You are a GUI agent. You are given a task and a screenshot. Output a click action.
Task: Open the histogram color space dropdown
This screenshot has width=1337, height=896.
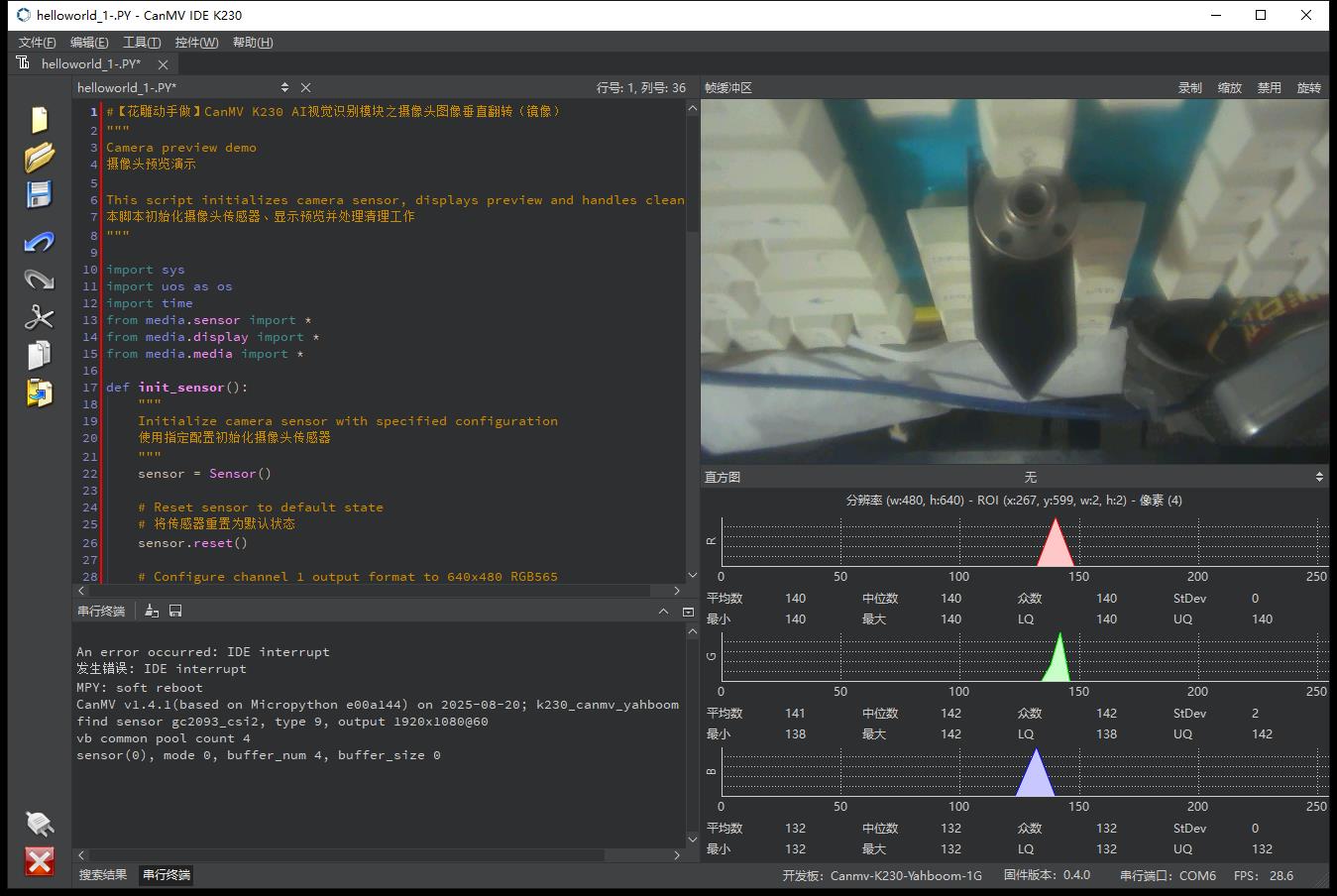pyautogui.click(x=1031, y=477)
